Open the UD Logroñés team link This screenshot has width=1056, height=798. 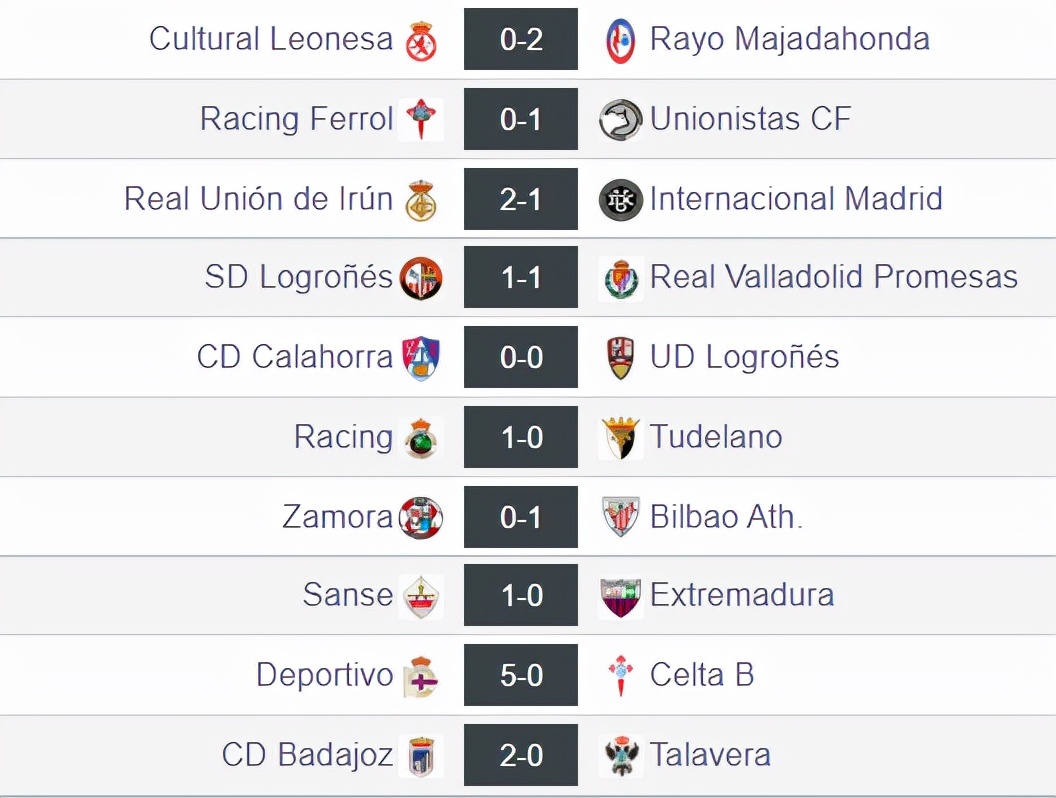click(x=744, y=357)
